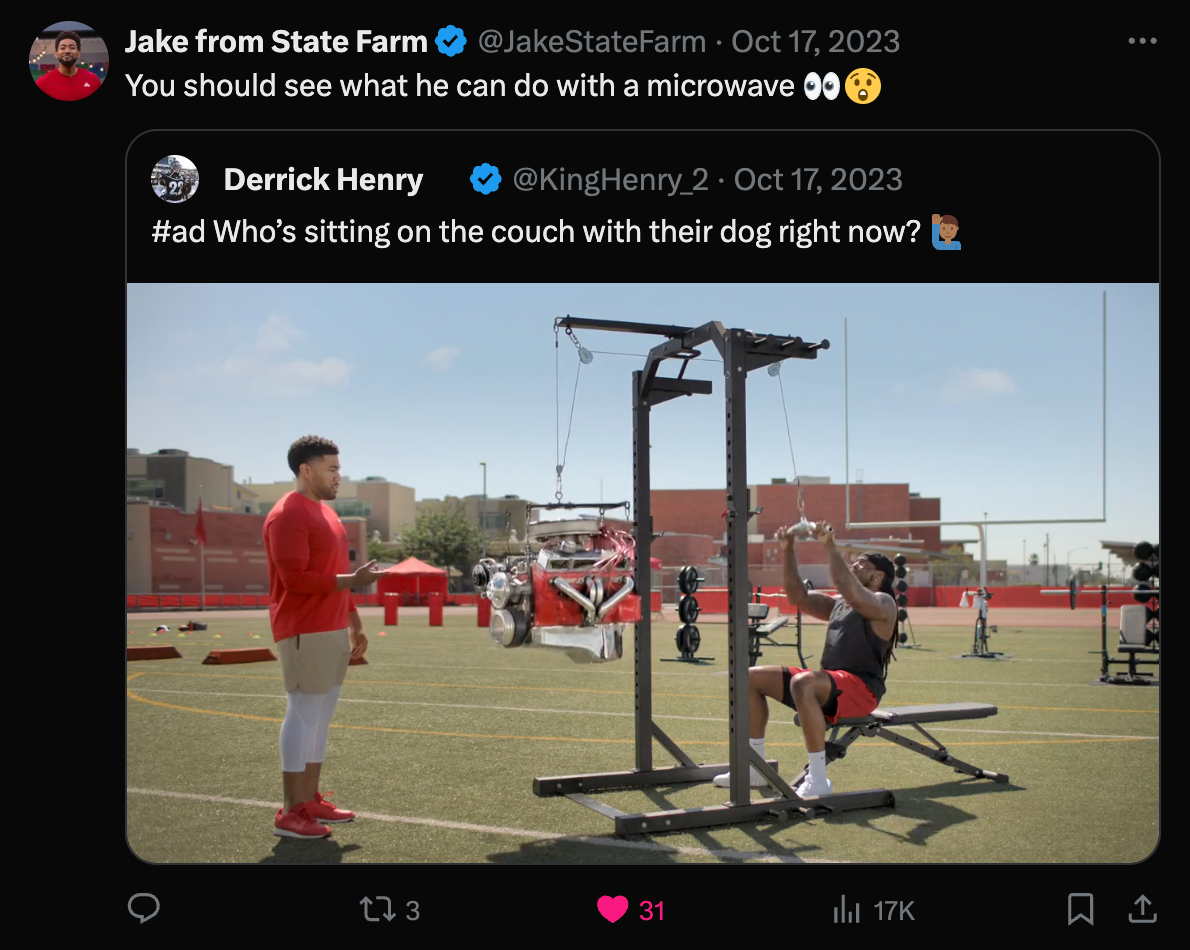Click the repost count of 3
The image size is (1190, 950).
(x=412, y=910)
